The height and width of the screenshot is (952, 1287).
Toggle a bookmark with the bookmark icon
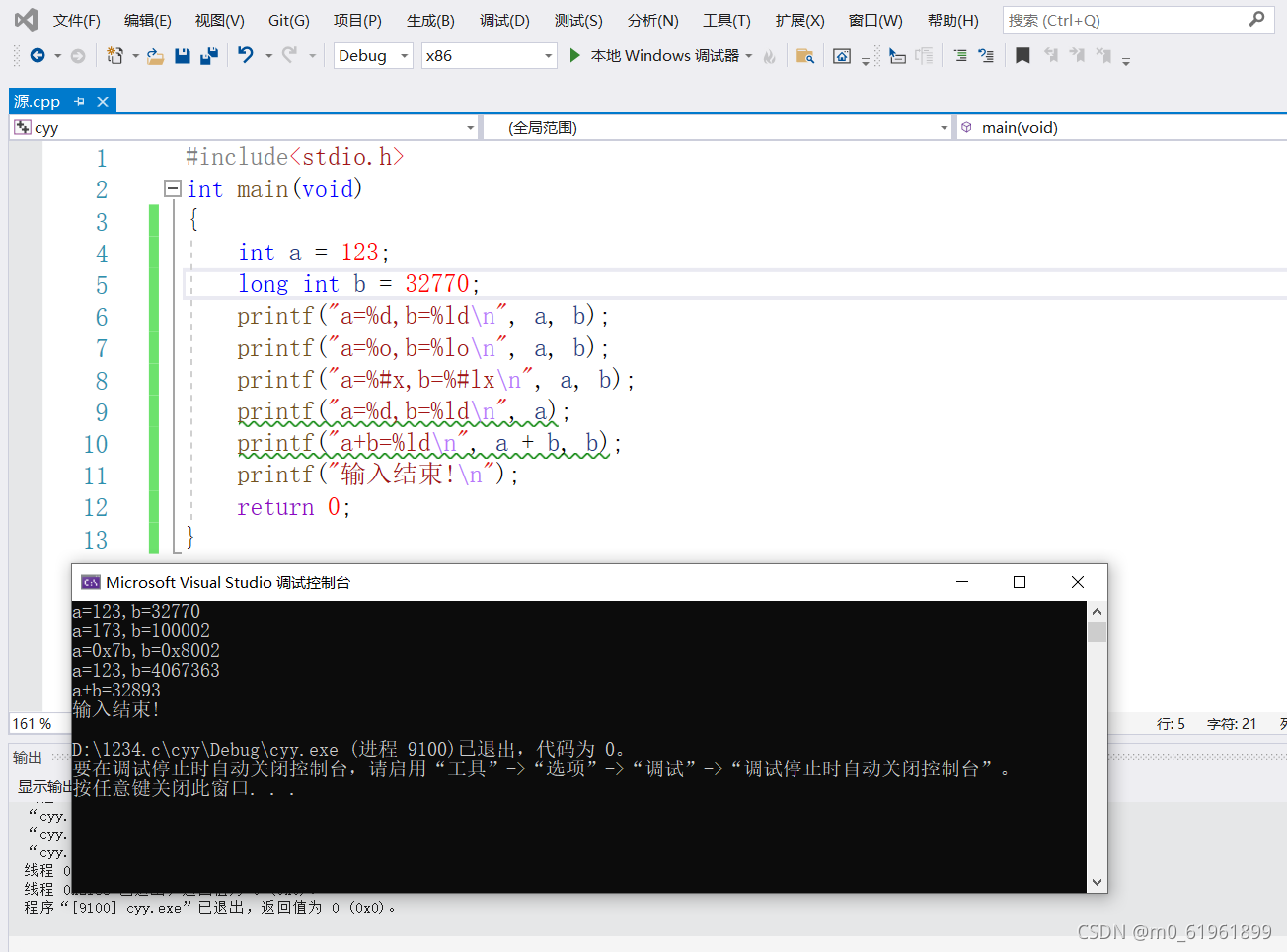pyautogui.click(x=1022, y=56)
